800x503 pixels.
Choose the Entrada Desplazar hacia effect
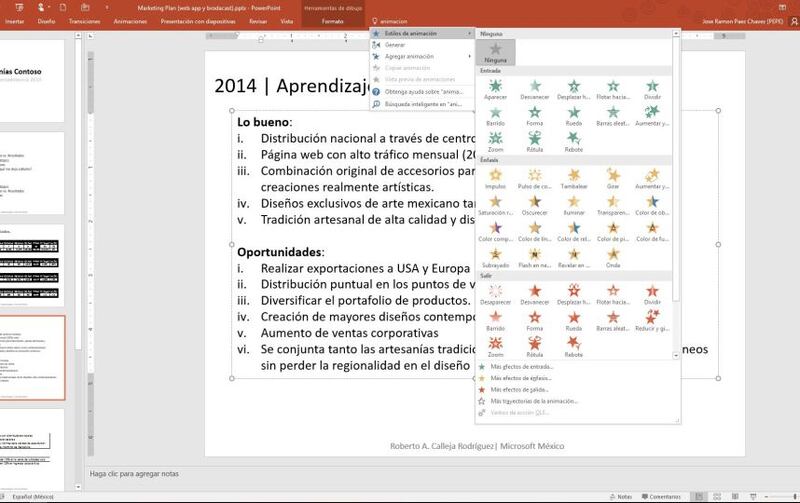pos(574,90)
